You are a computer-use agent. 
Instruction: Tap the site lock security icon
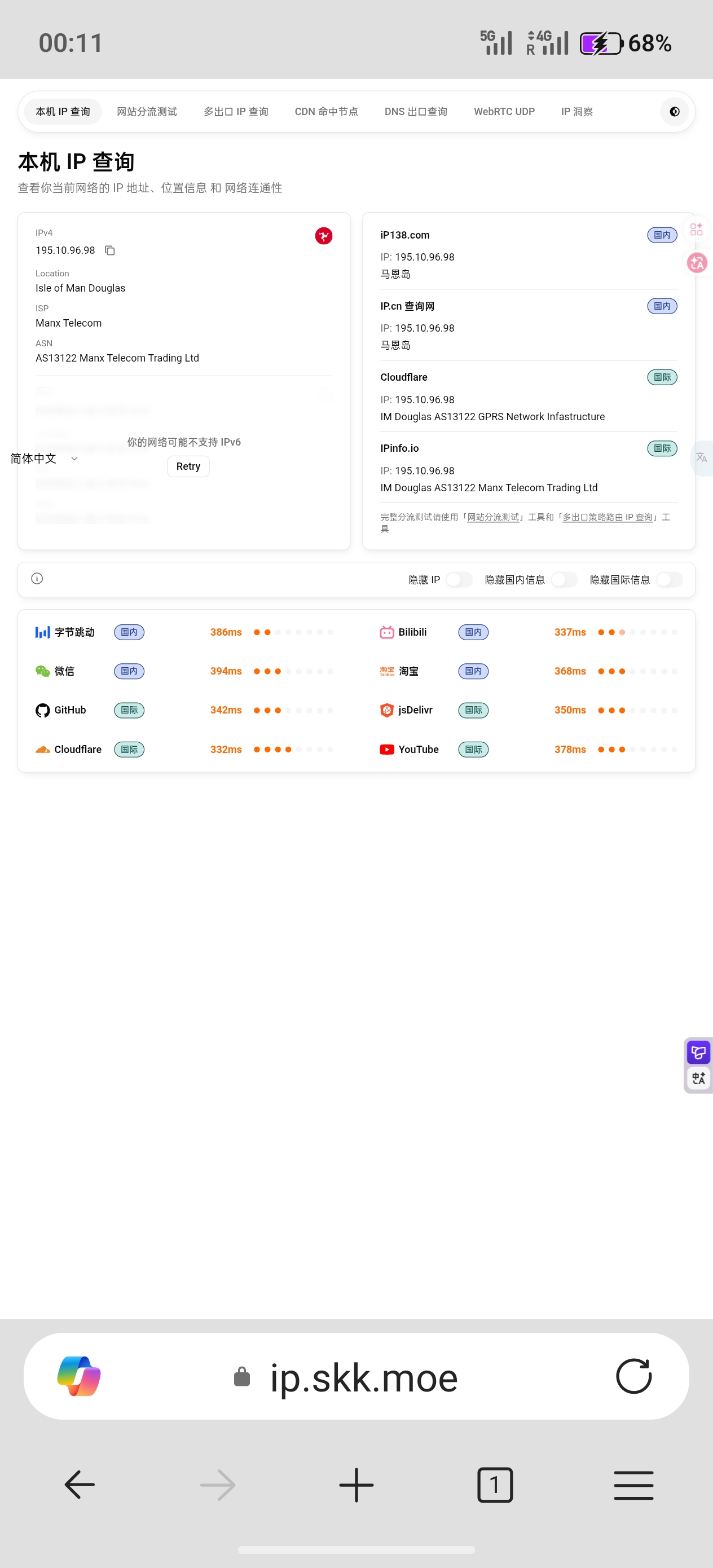pyautogui.click(x=242, y=1376)
